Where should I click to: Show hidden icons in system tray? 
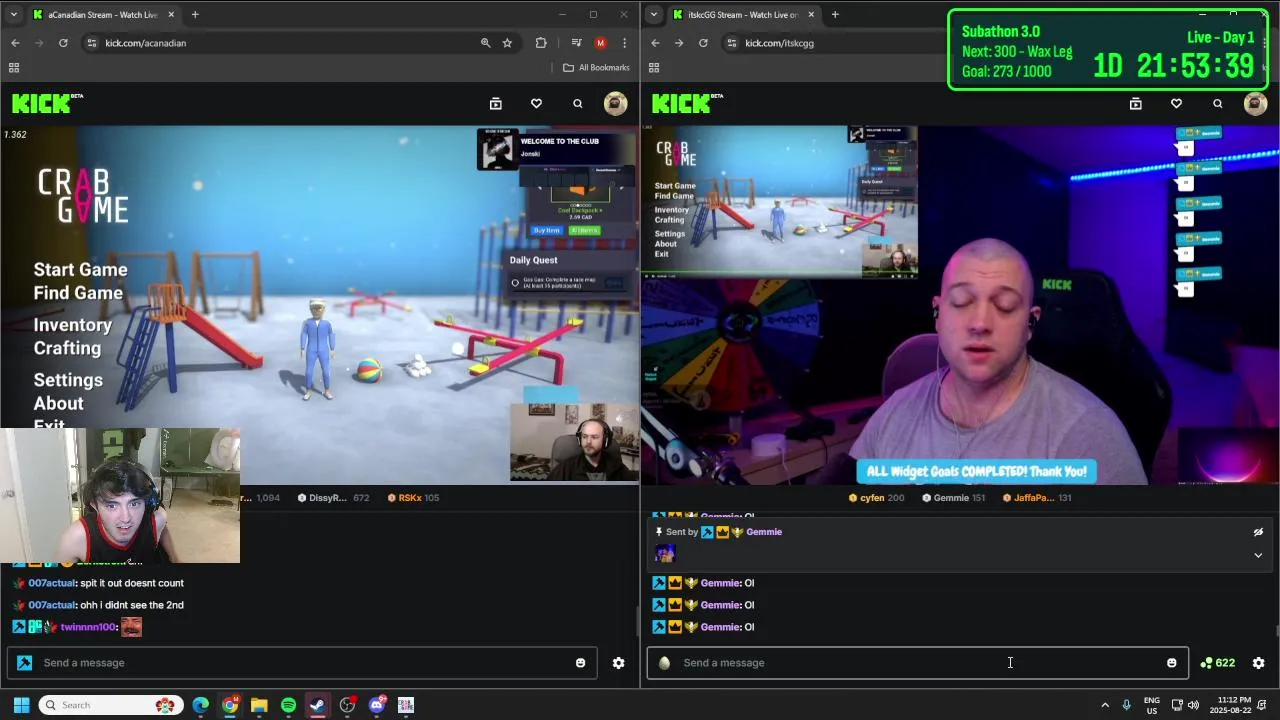coord(1105,705)
